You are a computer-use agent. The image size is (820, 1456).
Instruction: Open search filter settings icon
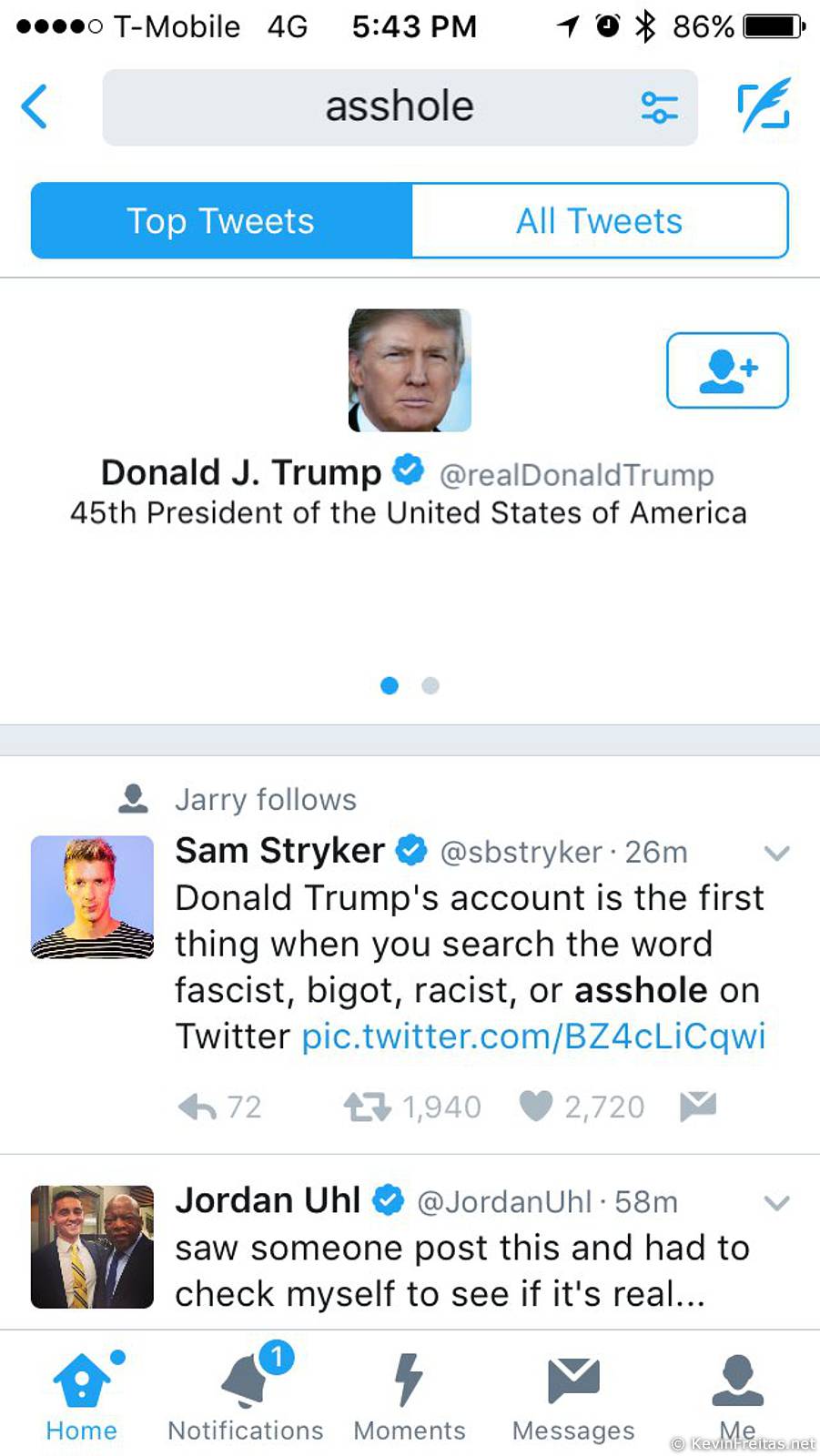pos(659,107)
